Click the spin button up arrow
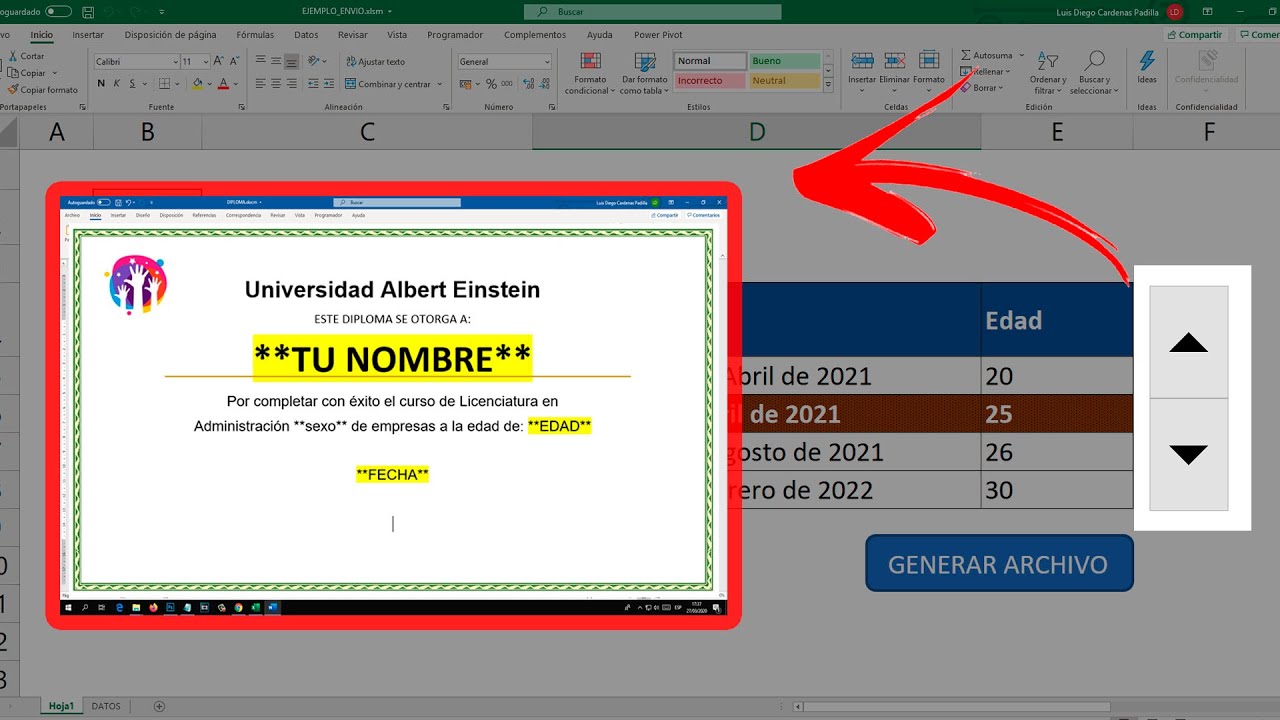This screenshot has height=720, width=1280. (1188, 343)
